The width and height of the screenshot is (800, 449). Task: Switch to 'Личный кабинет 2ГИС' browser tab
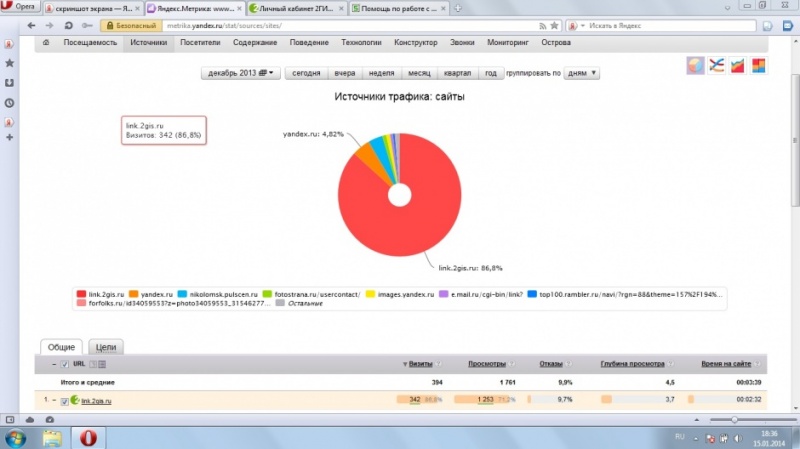[296, 8]
